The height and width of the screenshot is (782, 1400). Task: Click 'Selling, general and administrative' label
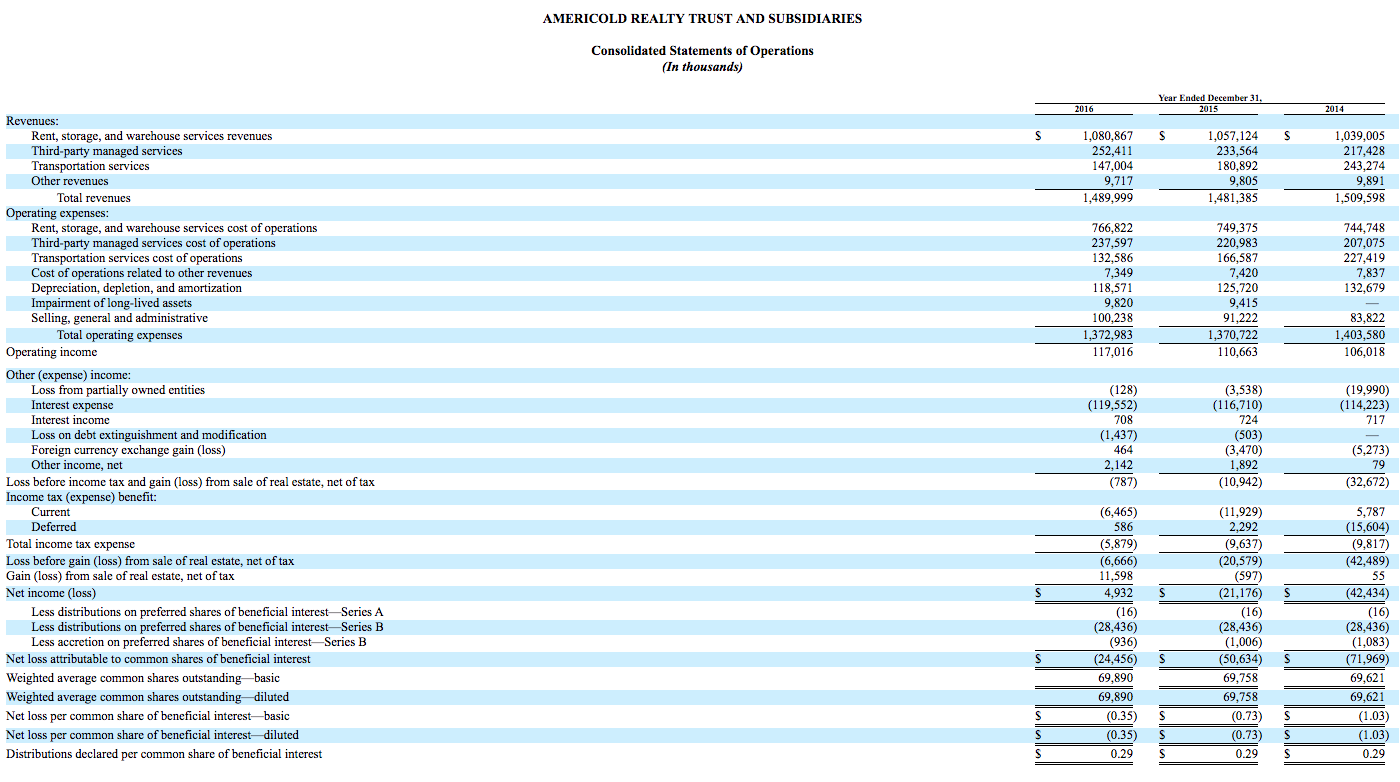coord(120,318)
